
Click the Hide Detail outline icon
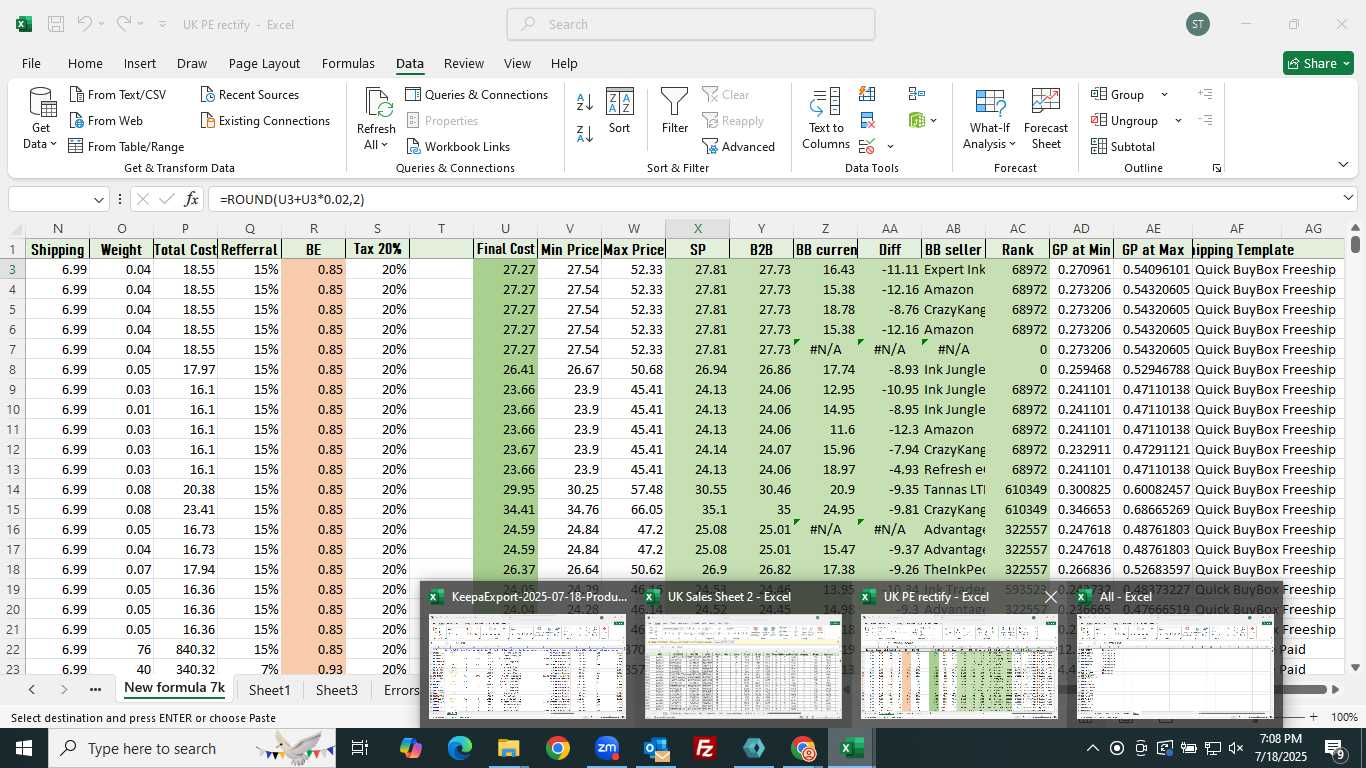tap(1205, 120)
